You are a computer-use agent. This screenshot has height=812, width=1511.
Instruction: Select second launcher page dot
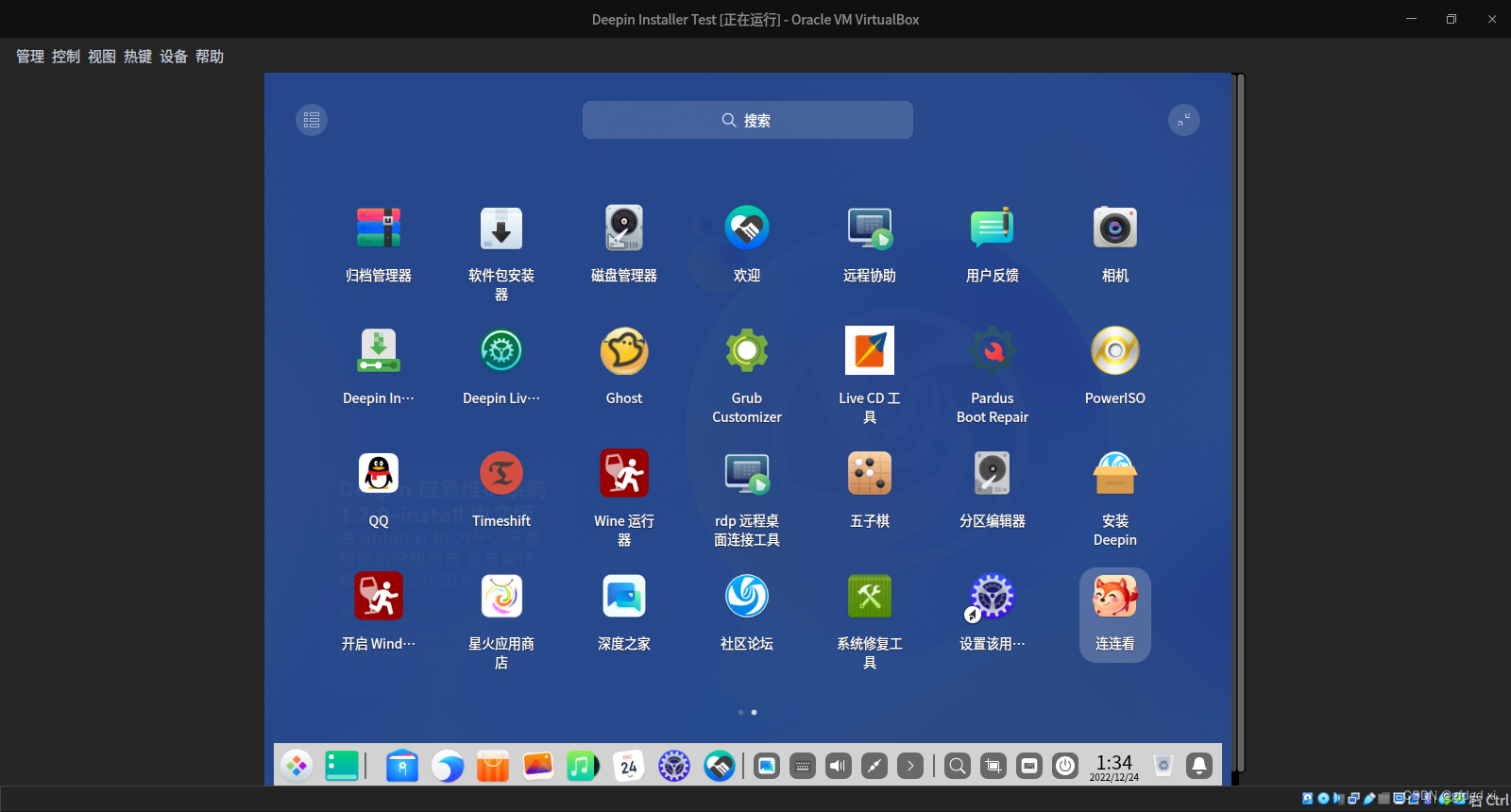[x=754, y=713]
